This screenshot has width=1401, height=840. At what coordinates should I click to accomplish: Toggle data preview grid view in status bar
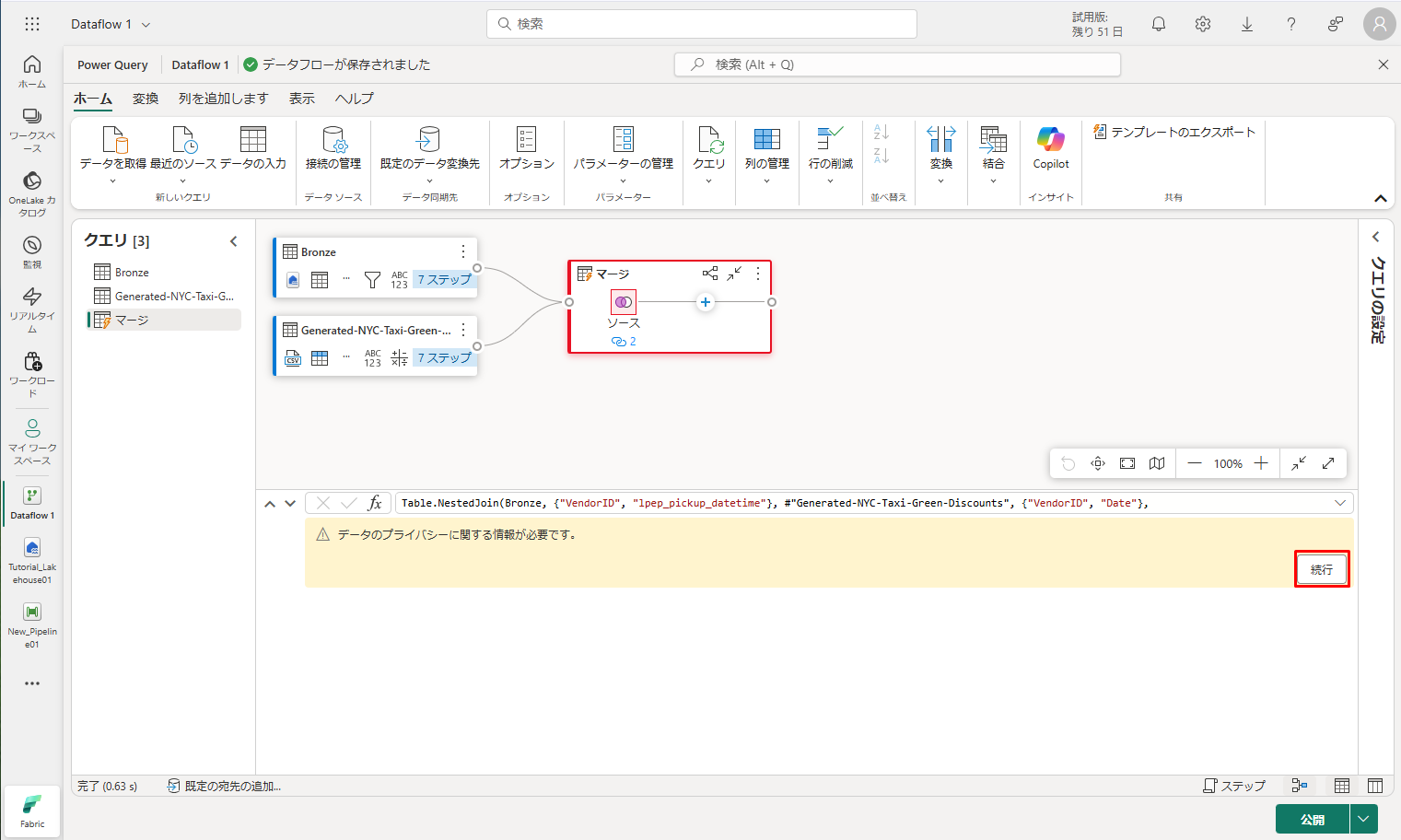(x=1342, y=786)
